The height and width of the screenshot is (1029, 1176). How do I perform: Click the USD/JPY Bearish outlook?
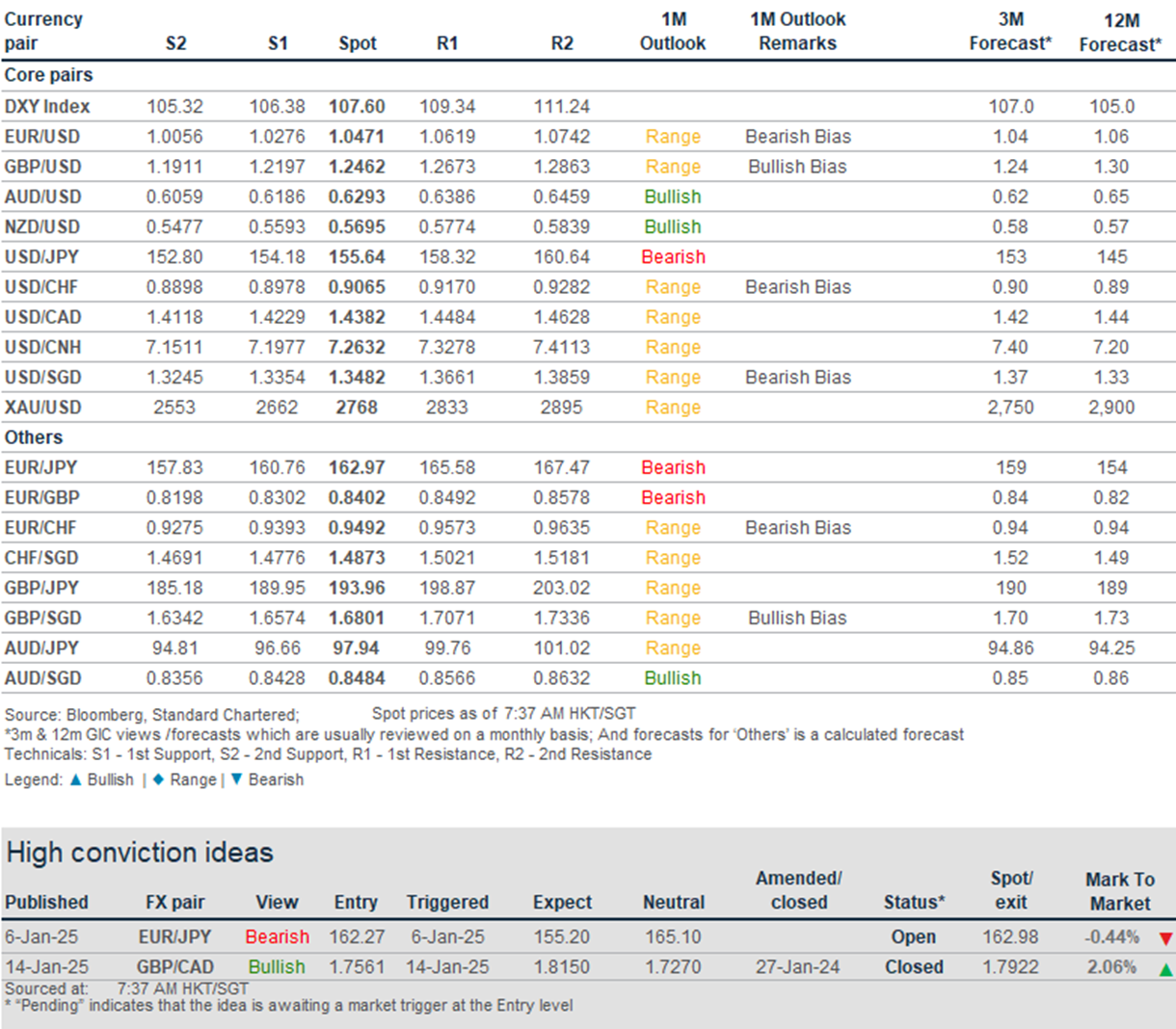point(674,257)
